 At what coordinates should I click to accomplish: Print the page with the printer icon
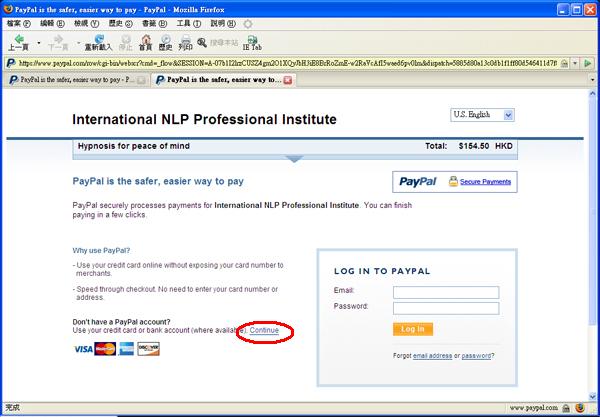(x=185, y=42)
